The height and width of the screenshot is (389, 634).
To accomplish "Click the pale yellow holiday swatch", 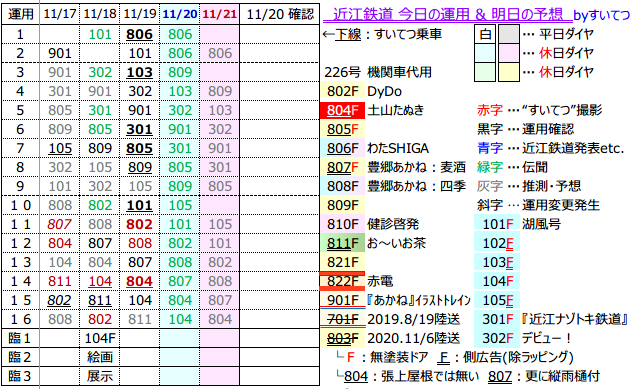I will 509,72.
